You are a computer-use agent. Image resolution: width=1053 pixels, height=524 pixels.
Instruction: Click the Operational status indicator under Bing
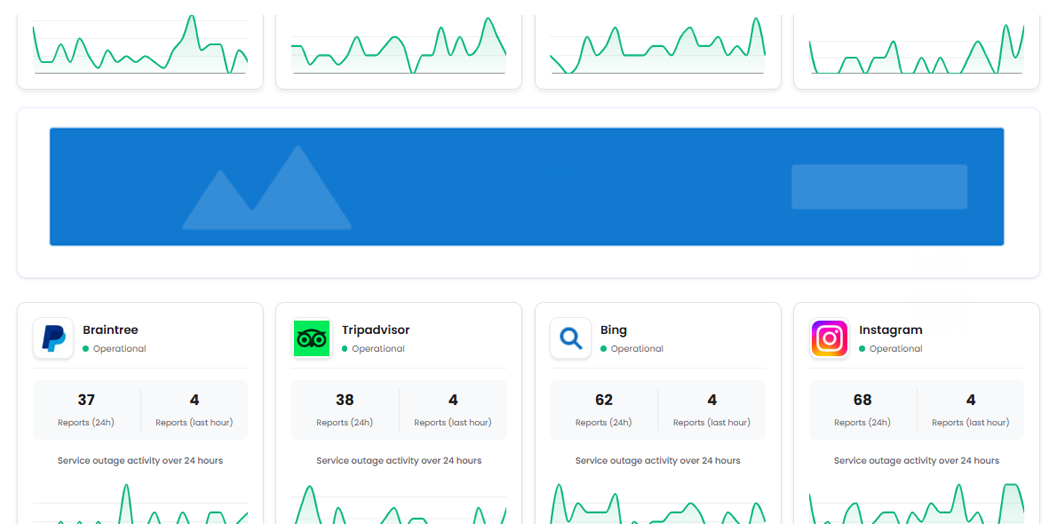click(x=632, y=349)
